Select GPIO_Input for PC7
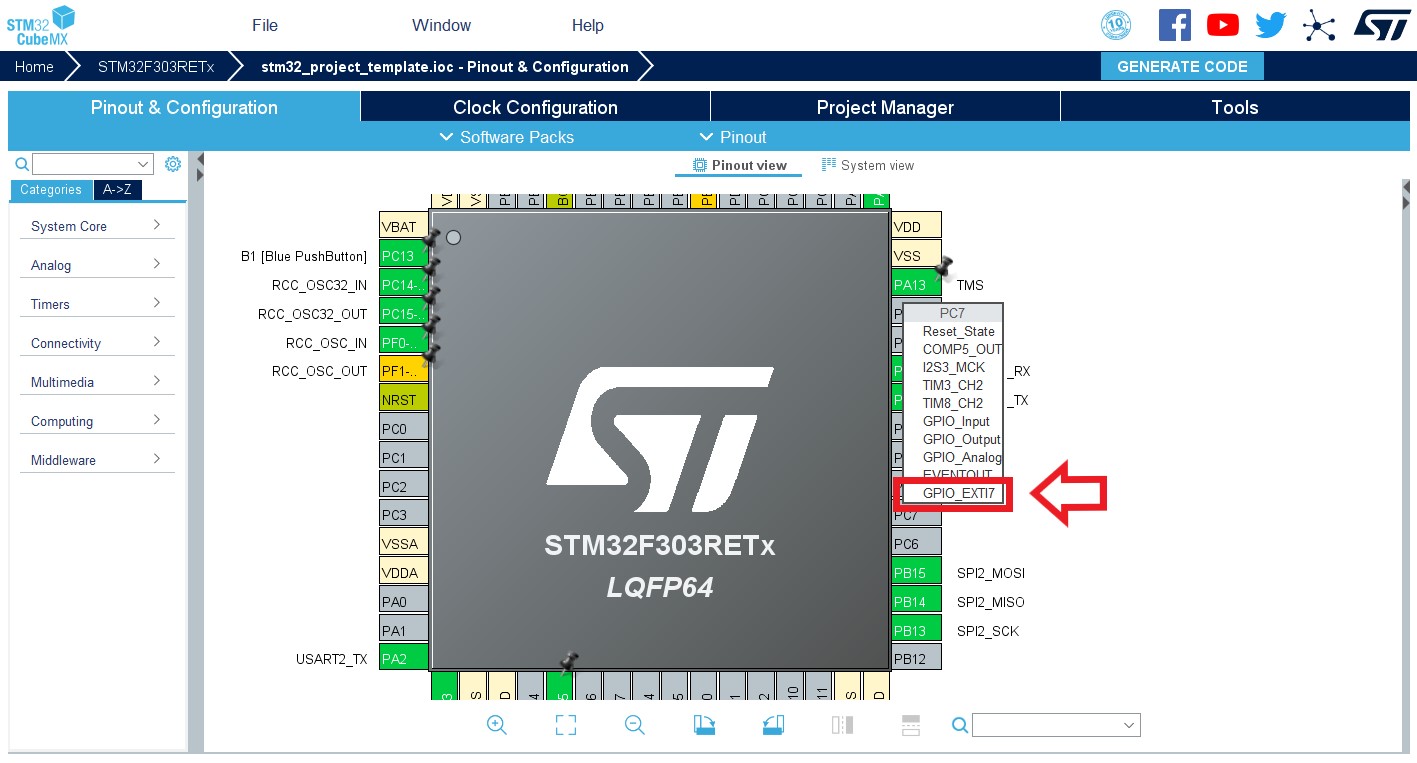1417x763 pixels. pos(953,421)
